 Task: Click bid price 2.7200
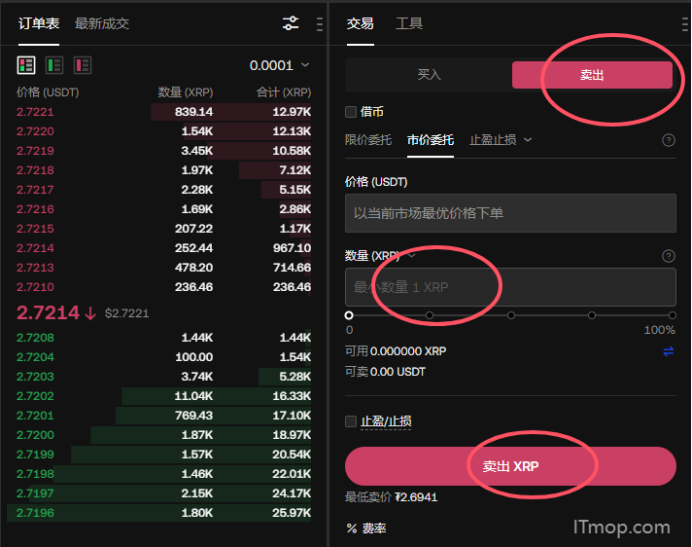tap(35, 435)
